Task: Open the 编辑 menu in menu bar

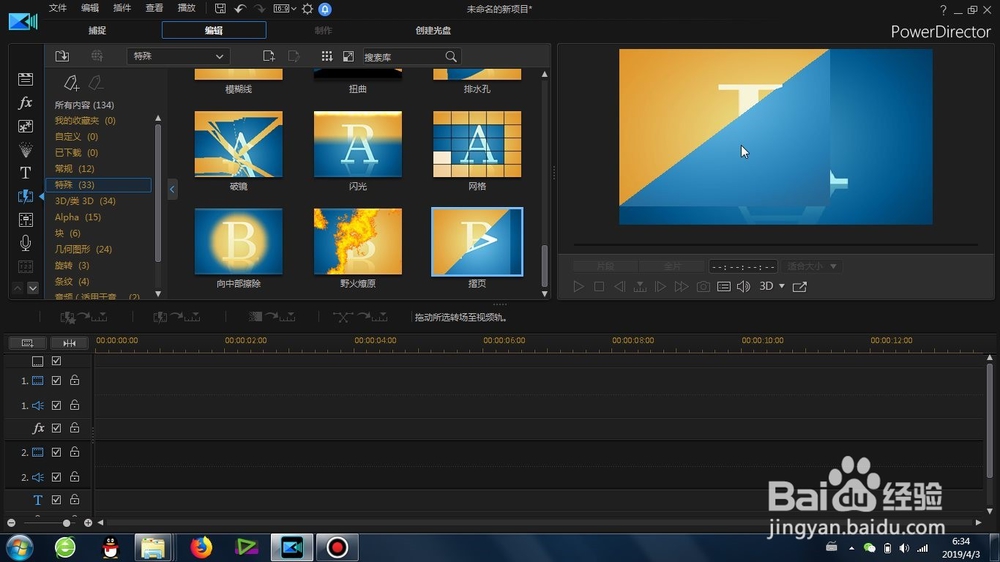Action: [x=90, y=8]
